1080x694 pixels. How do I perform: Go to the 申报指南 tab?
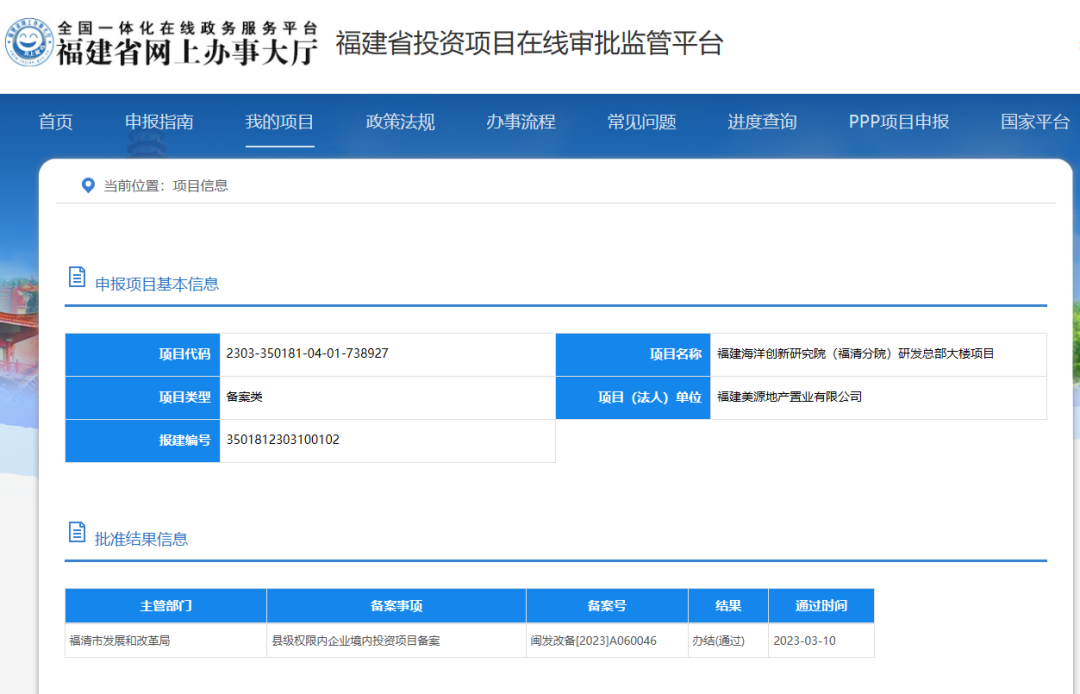(159, 122)
